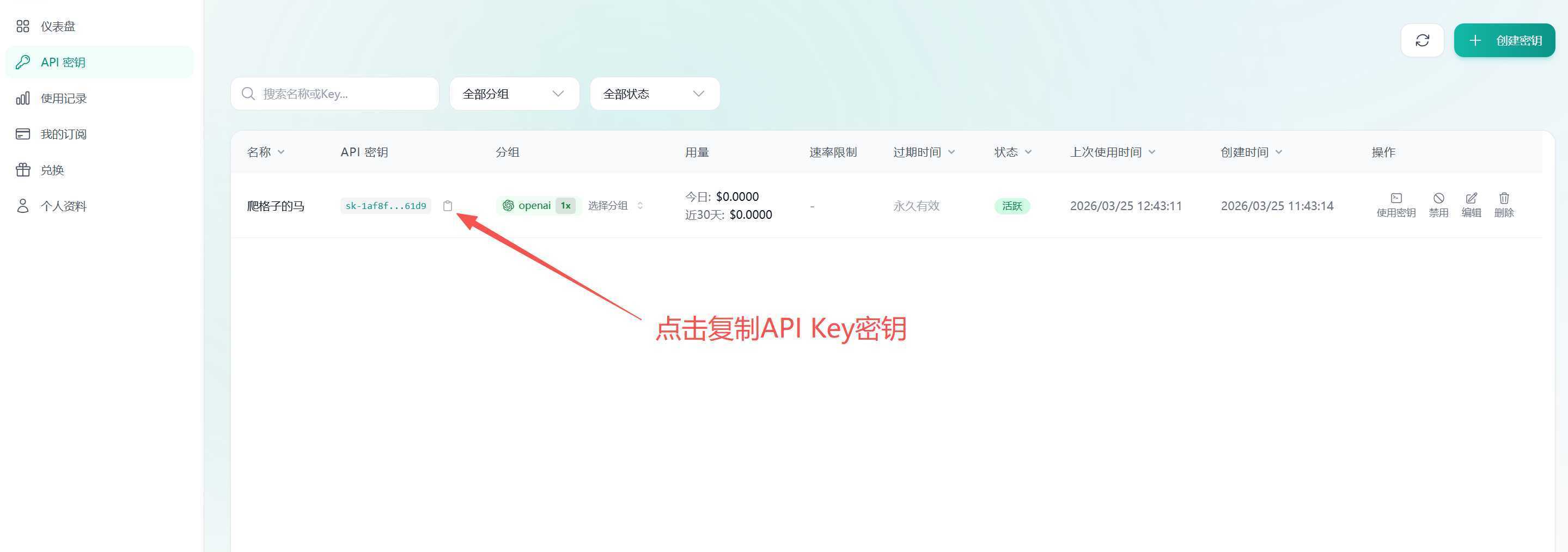The image size is (1568, 552).
Task: Open 我的订阅 page
Action: point(63,133)
